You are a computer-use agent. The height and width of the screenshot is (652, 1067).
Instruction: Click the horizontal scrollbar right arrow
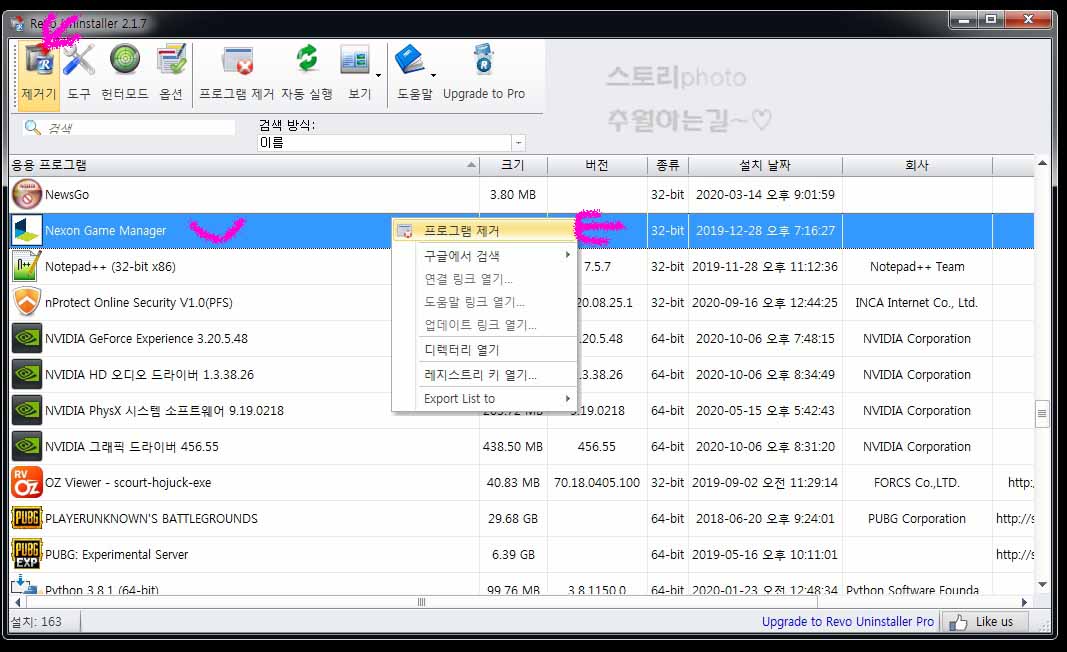pyautogui.click(x=1025, y=602)
